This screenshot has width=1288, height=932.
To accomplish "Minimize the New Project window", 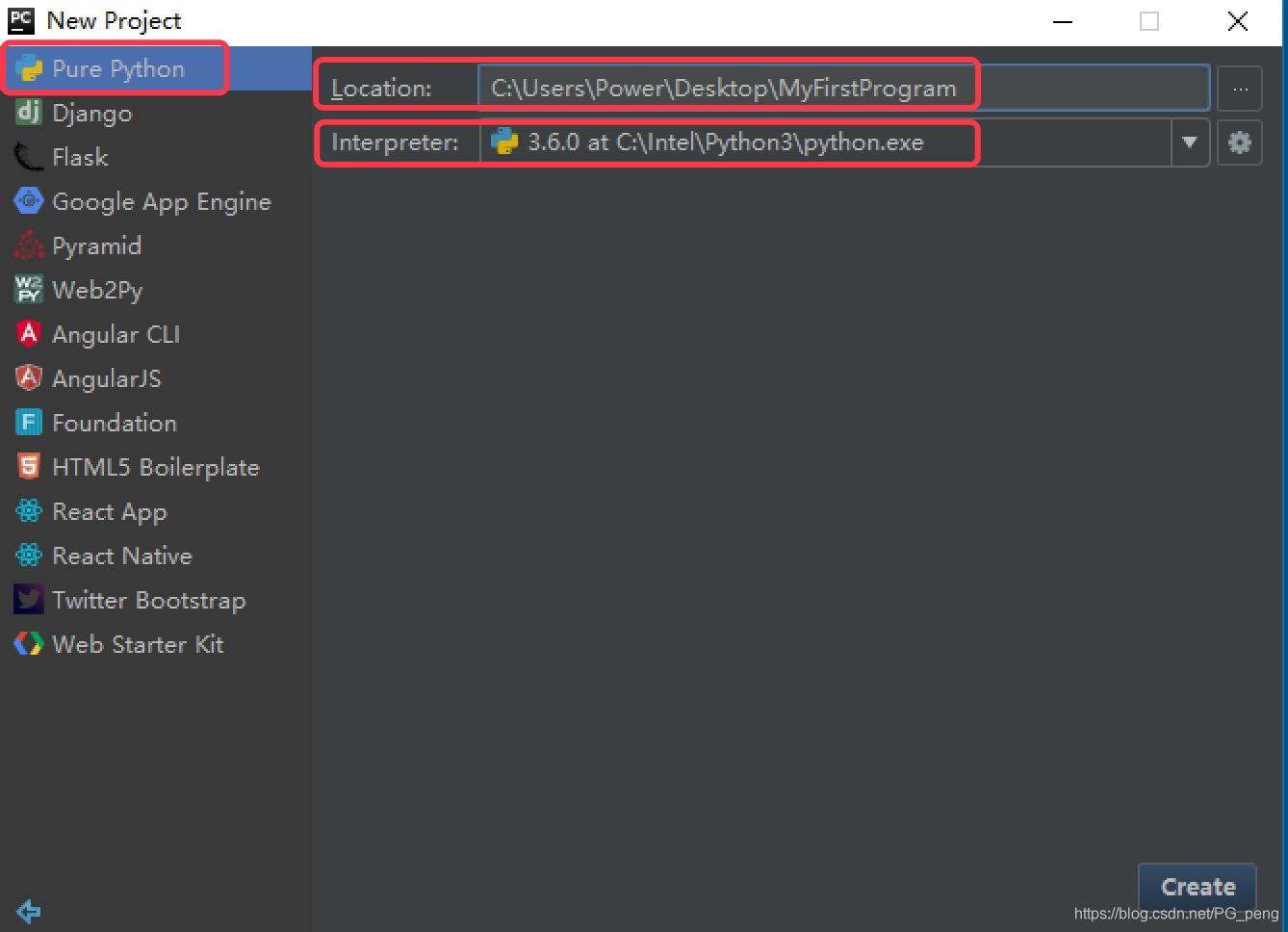I will [x=1063, y=21].
